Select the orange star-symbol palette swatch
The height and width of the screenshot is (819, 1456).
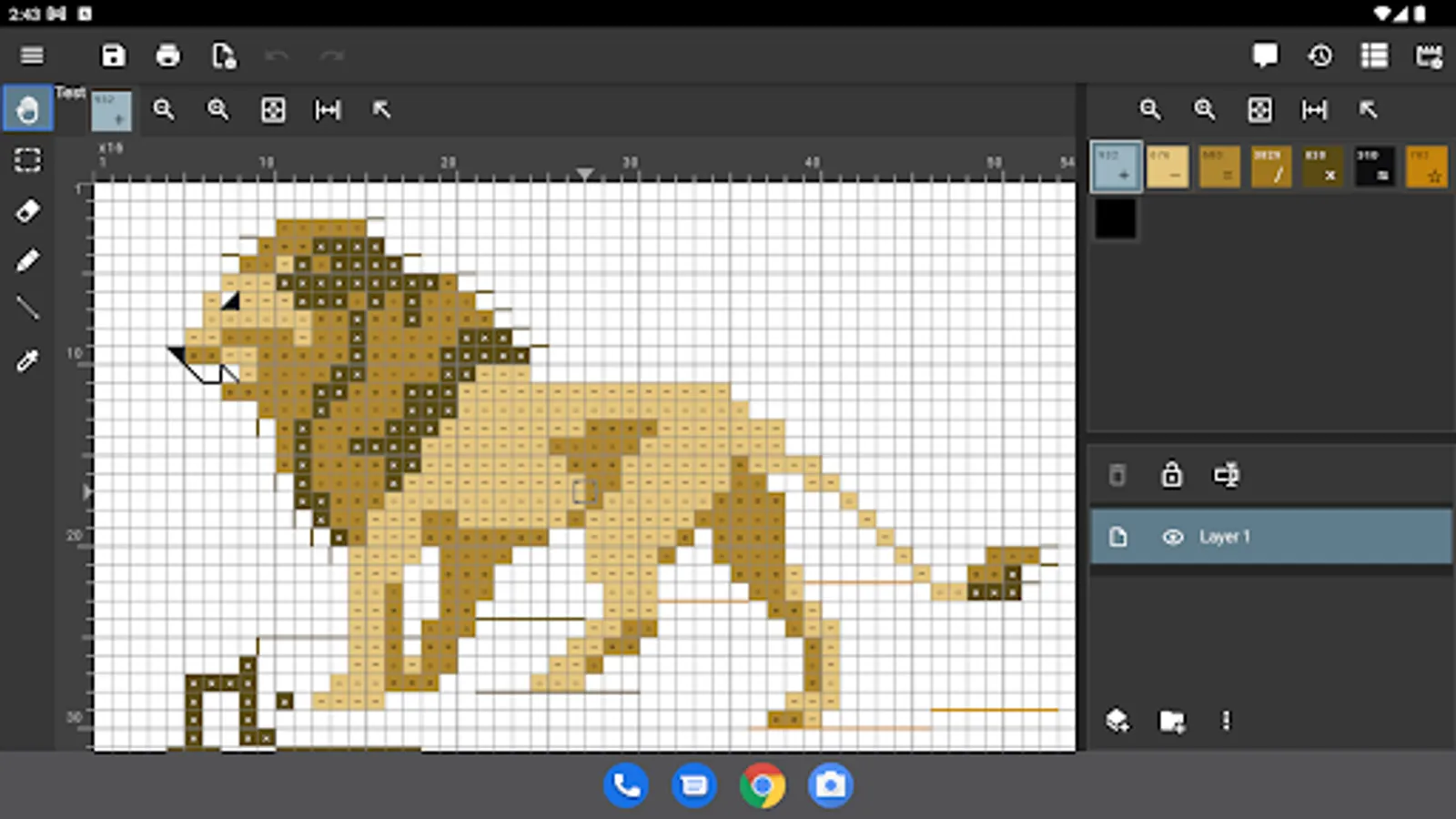(1426, 167)
